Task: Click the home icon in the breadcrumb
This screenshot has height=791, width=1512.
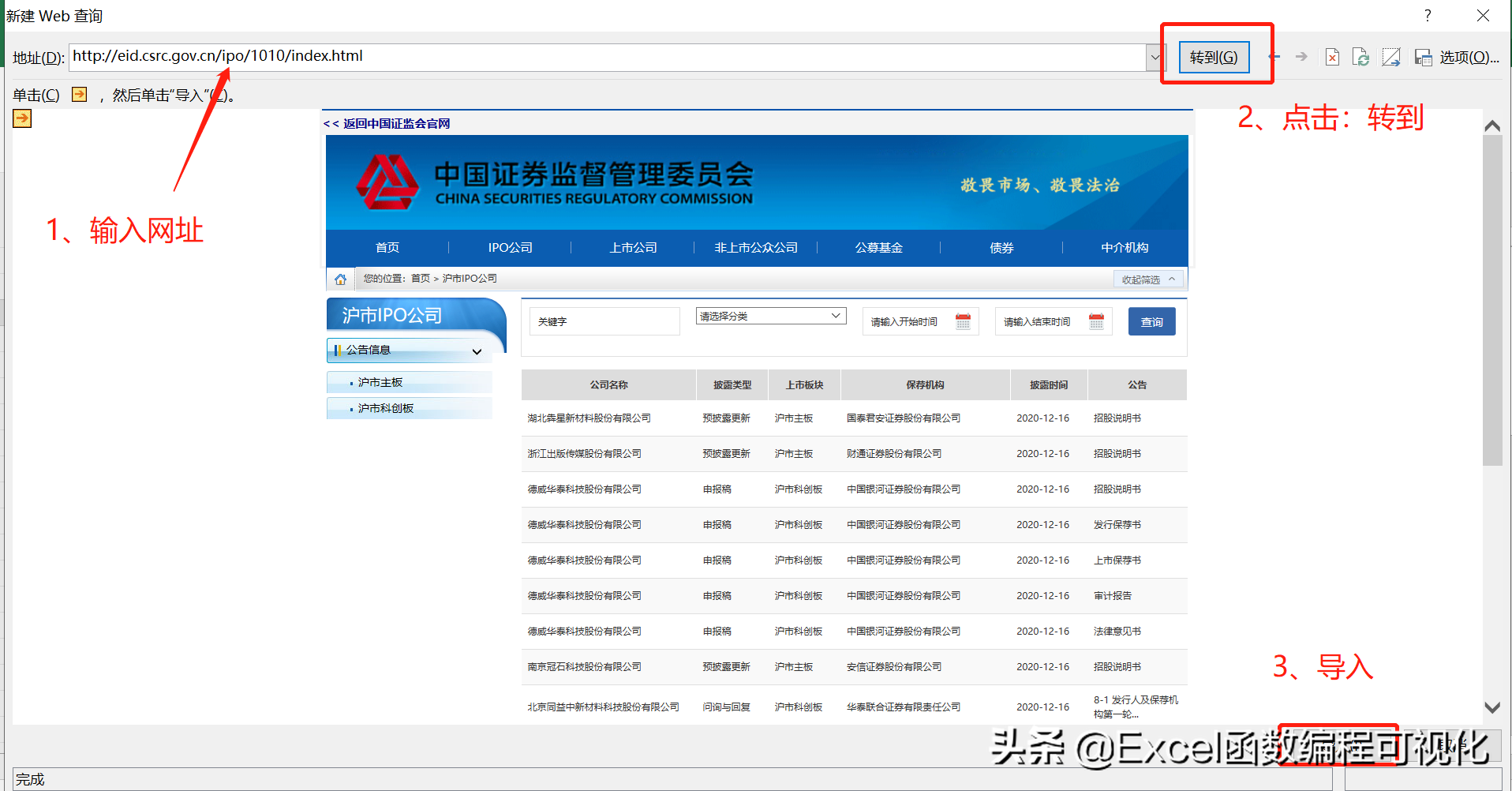Action: pyautogui.click(x=340, y=279)
